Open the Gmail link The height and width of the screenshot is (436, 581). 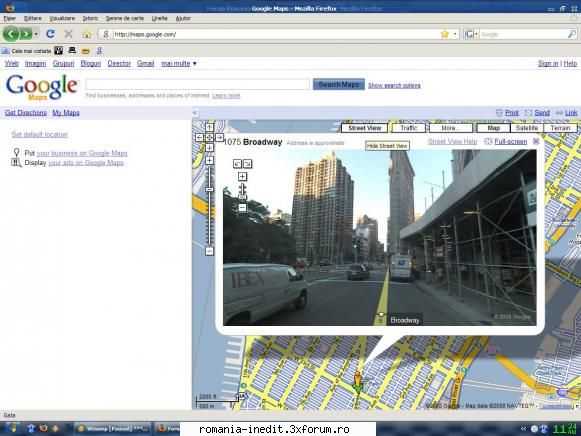(x=146, y=63)
